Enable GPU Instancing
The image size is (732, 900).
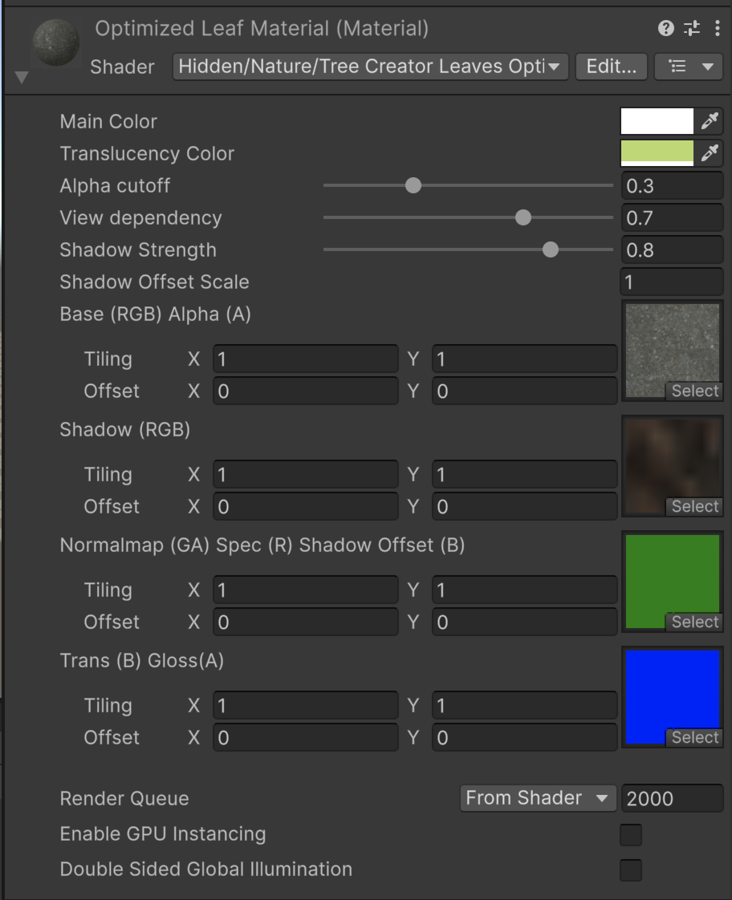tap(630, 834)
